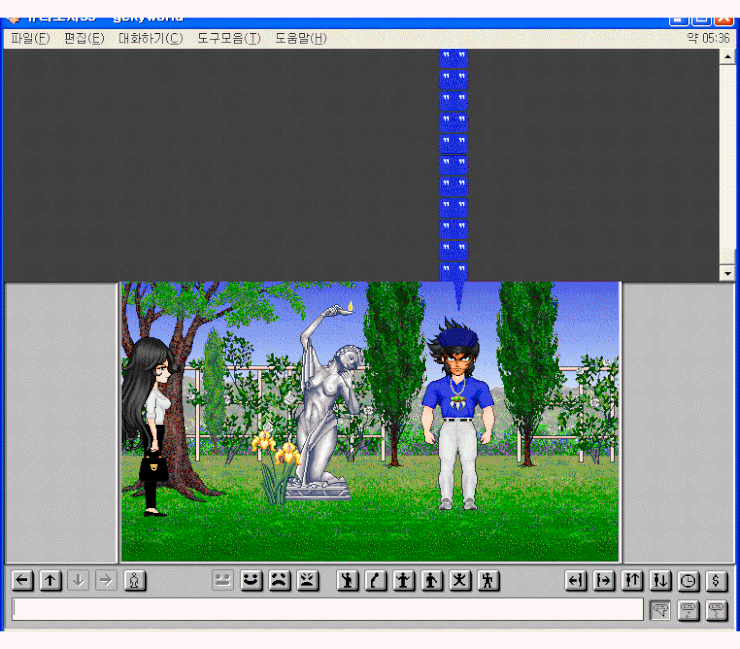Click the left arrow navigation button

tap(22, 580)
